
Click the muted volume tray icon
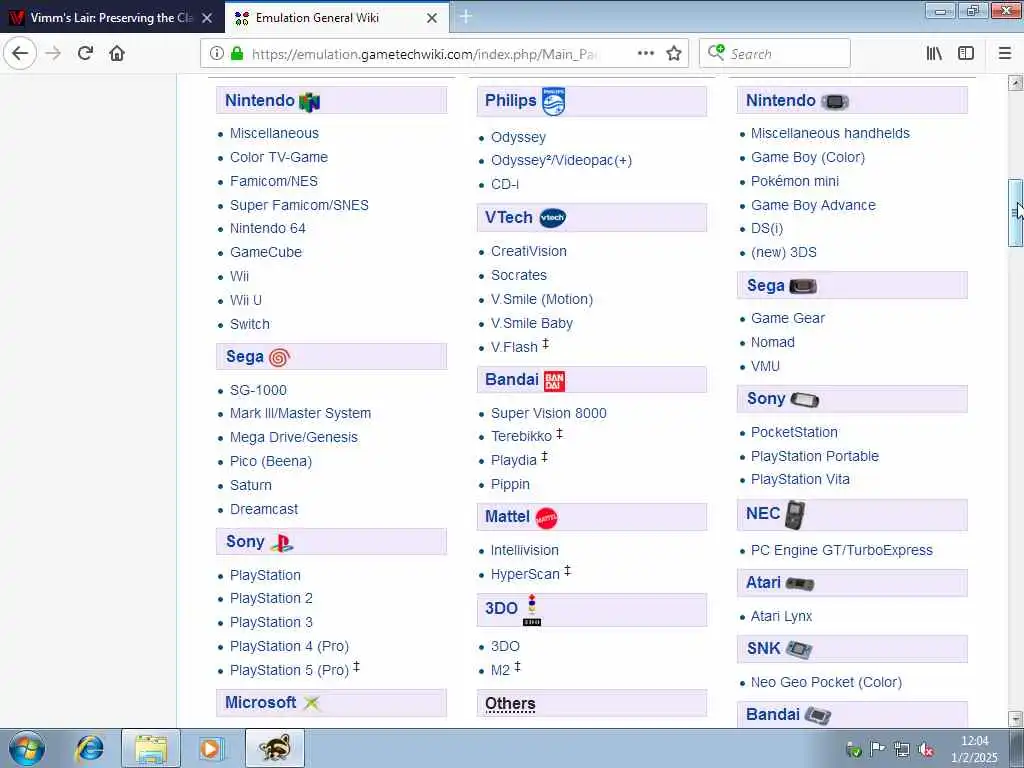[925, 750]
